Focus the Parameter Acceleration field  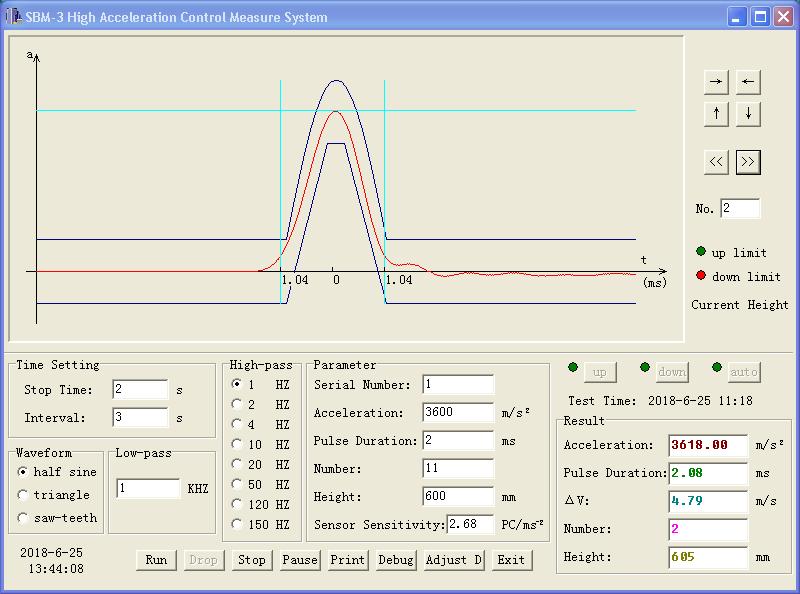(x=458, y=412)
